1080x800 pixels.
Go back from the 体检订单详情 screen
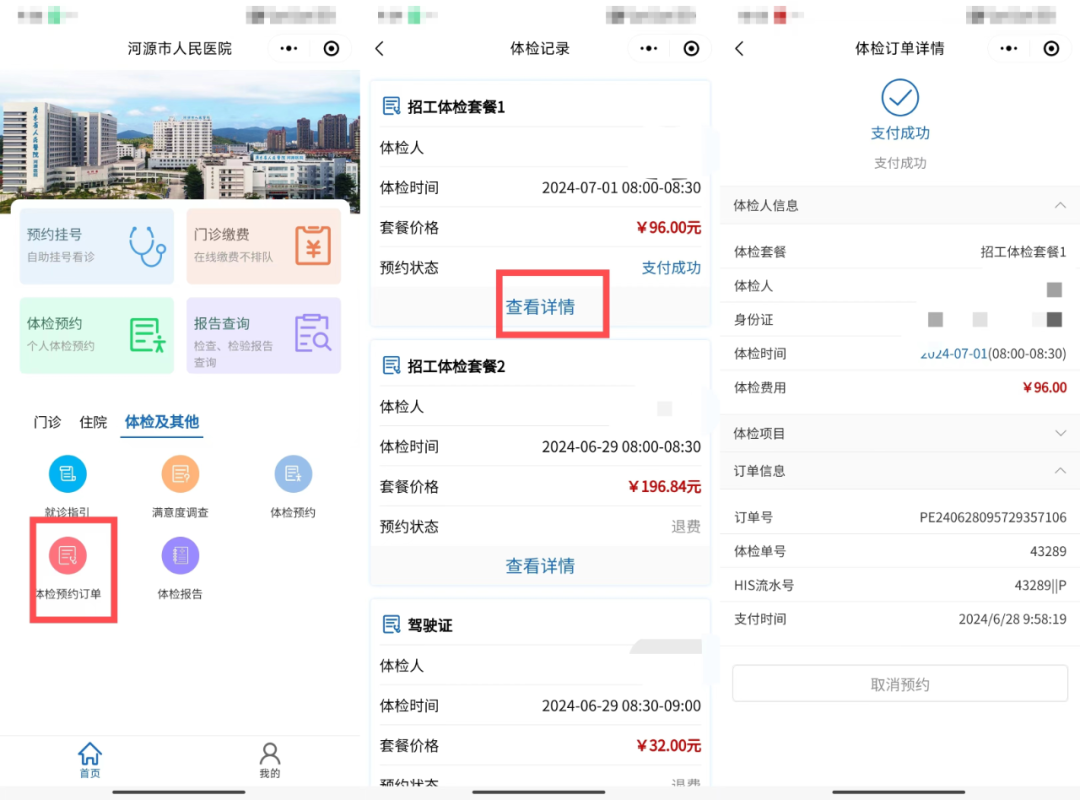tap(740, 48)
